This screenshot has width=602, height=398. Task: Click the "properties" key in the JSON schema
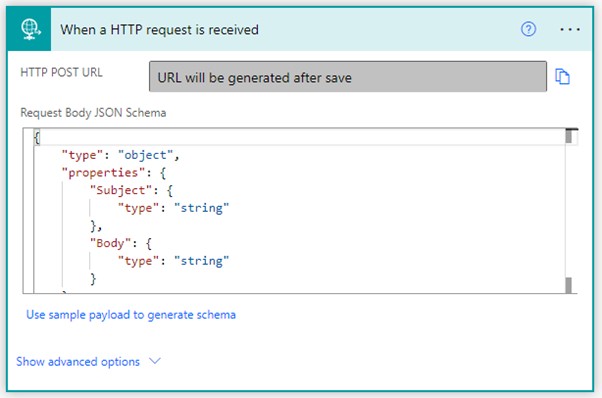click(x=103, y=173)
